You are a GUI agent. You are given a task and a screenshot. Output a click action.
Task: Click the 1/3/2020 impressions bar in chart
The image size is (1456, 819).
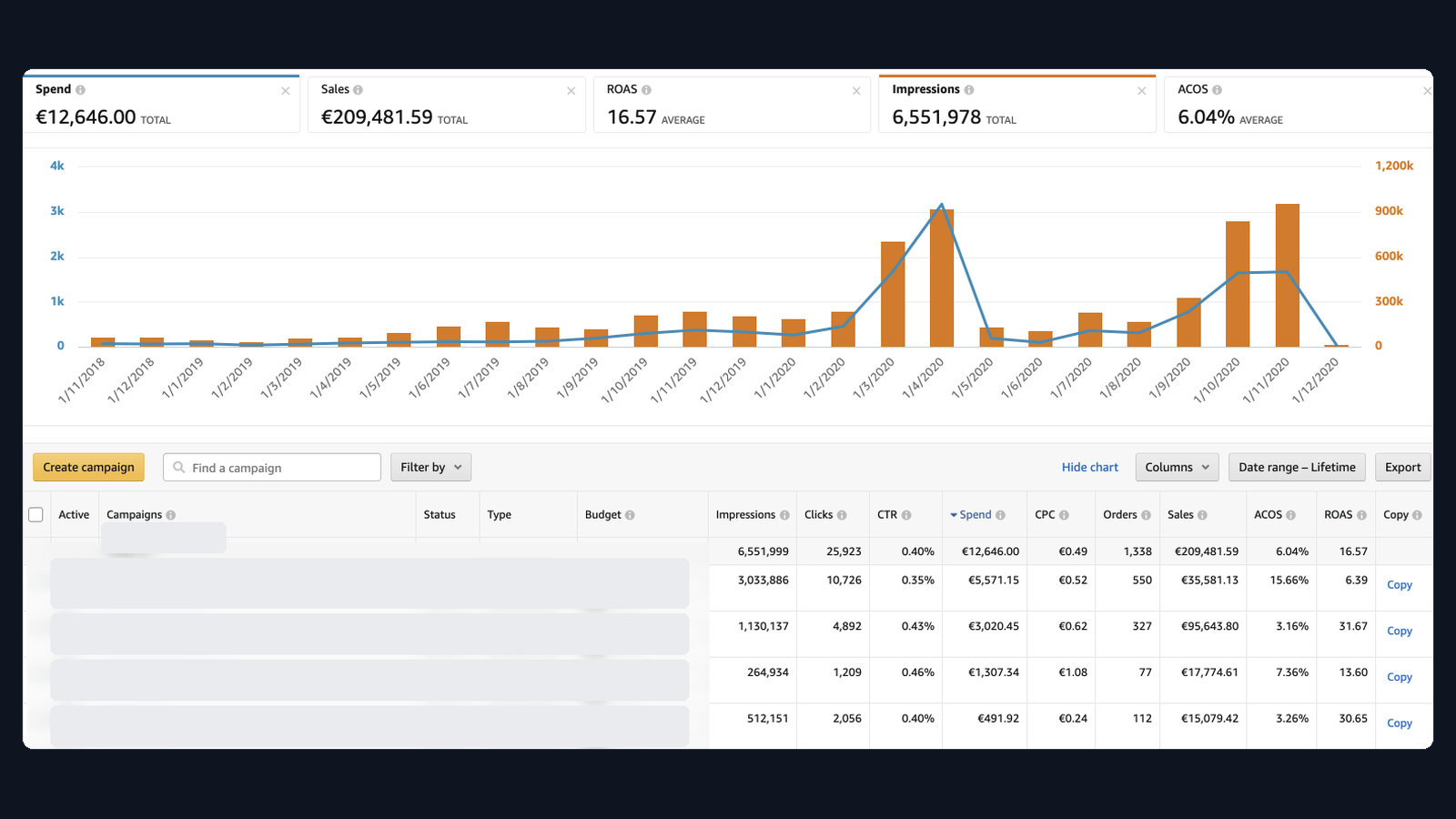pyautogui.click(x=893, y=294)
